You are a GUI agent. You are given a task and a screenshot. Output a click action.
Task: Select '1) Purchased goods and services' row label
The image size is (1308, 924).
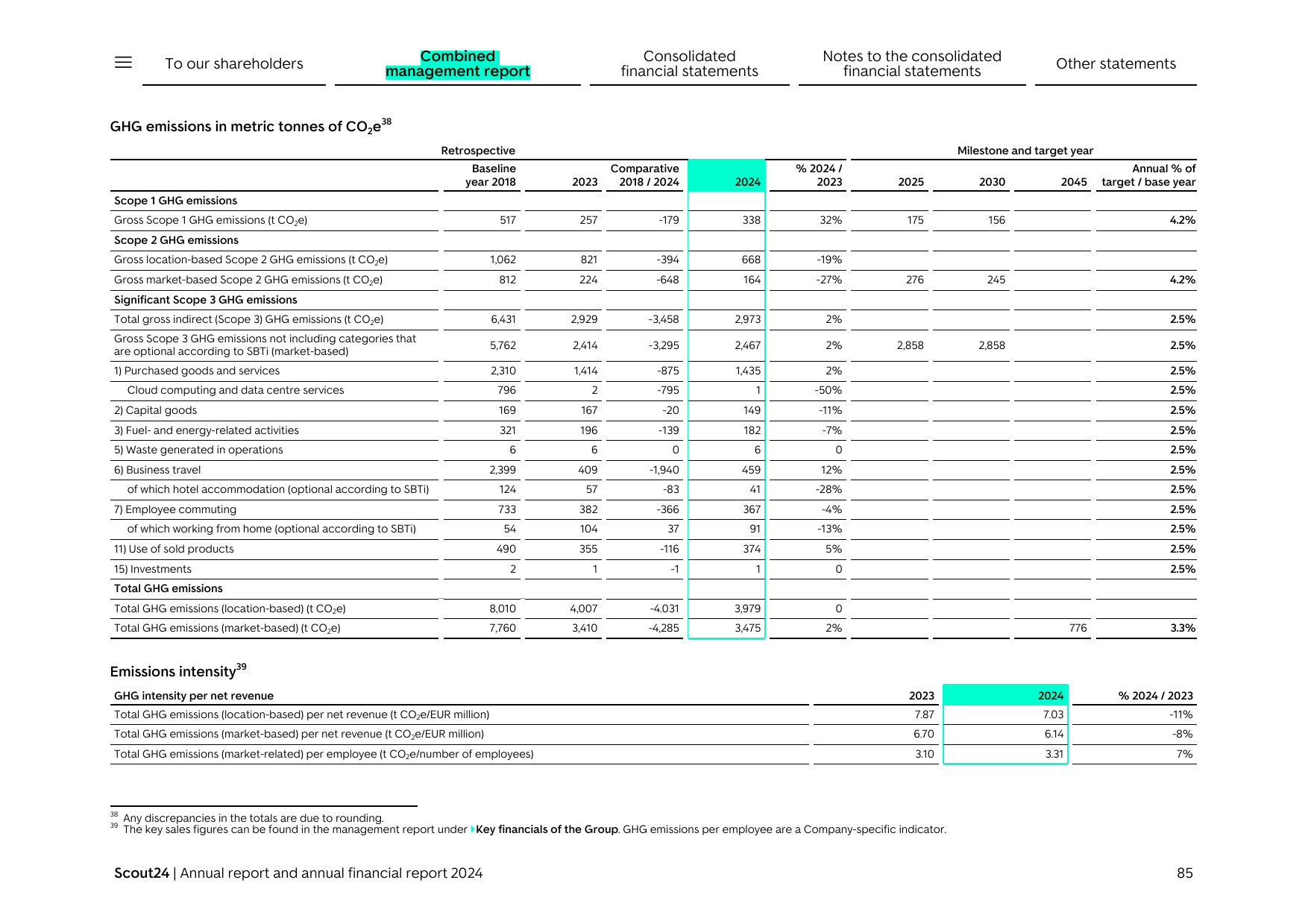click(197, 371)
